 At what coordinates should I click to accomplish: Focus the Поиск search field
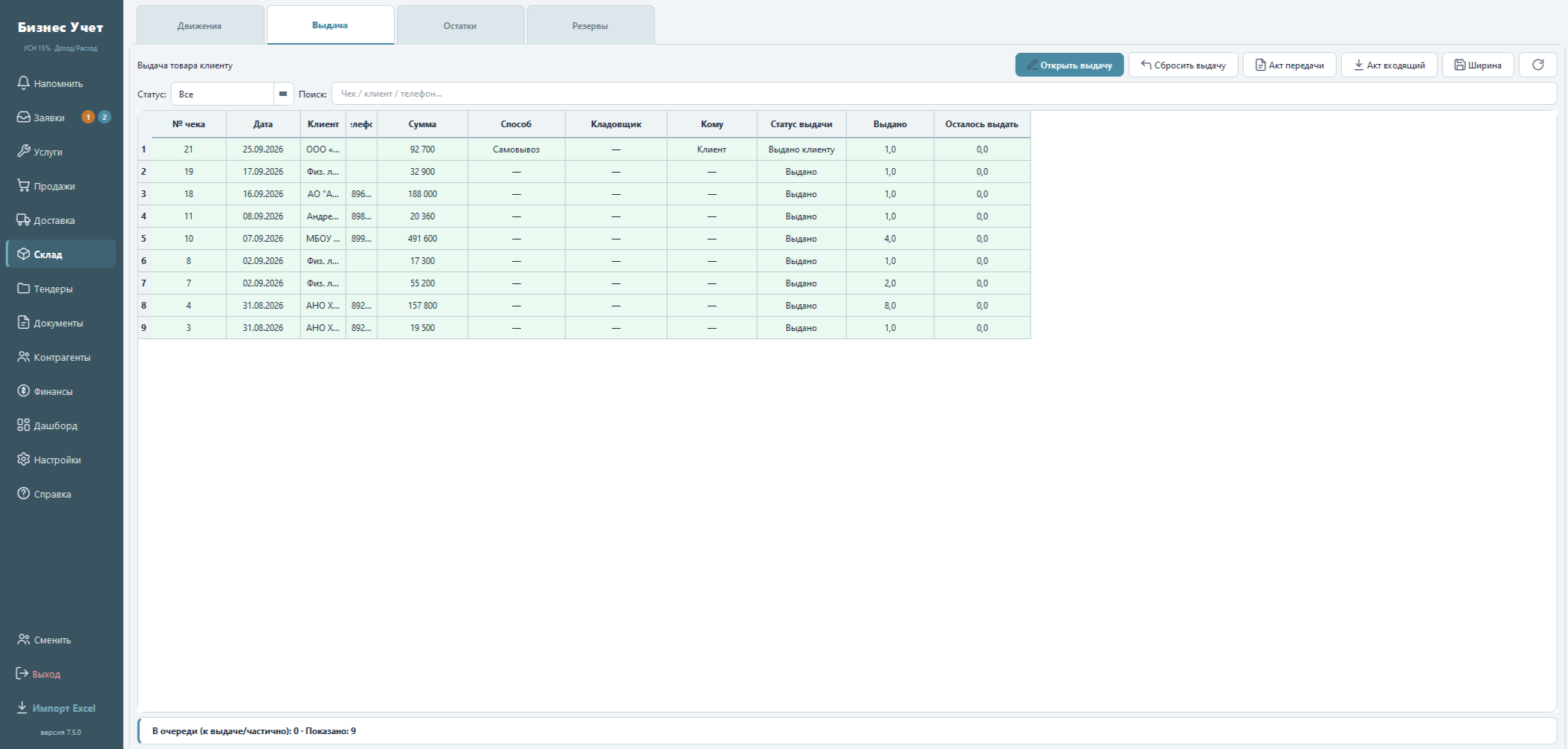click(943, 94)
